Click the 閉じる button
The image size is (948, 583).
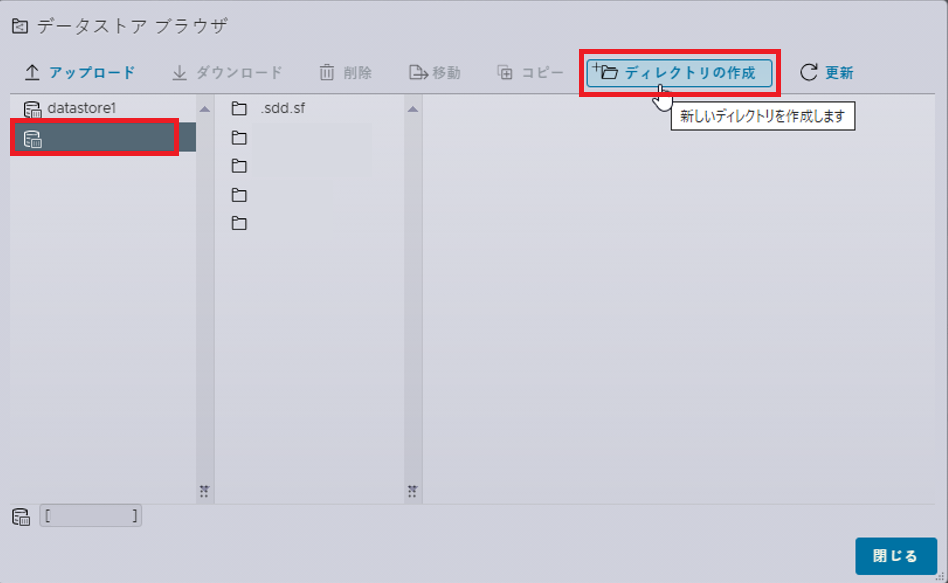[895, 556]
